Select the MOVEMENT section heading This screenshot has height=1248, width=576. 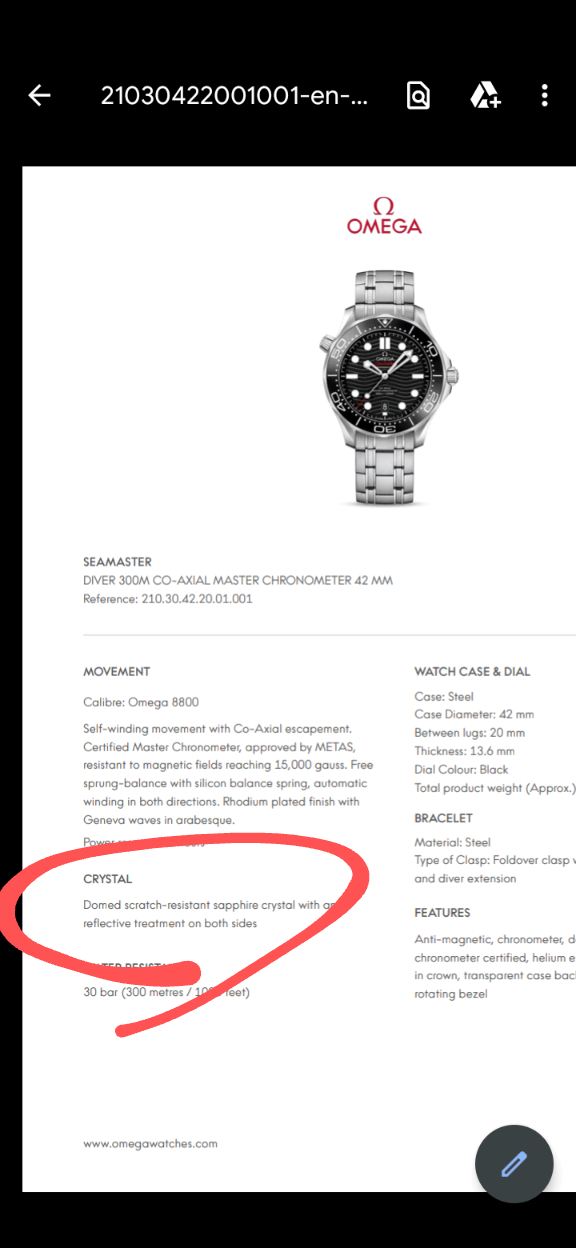click(117, 671)
